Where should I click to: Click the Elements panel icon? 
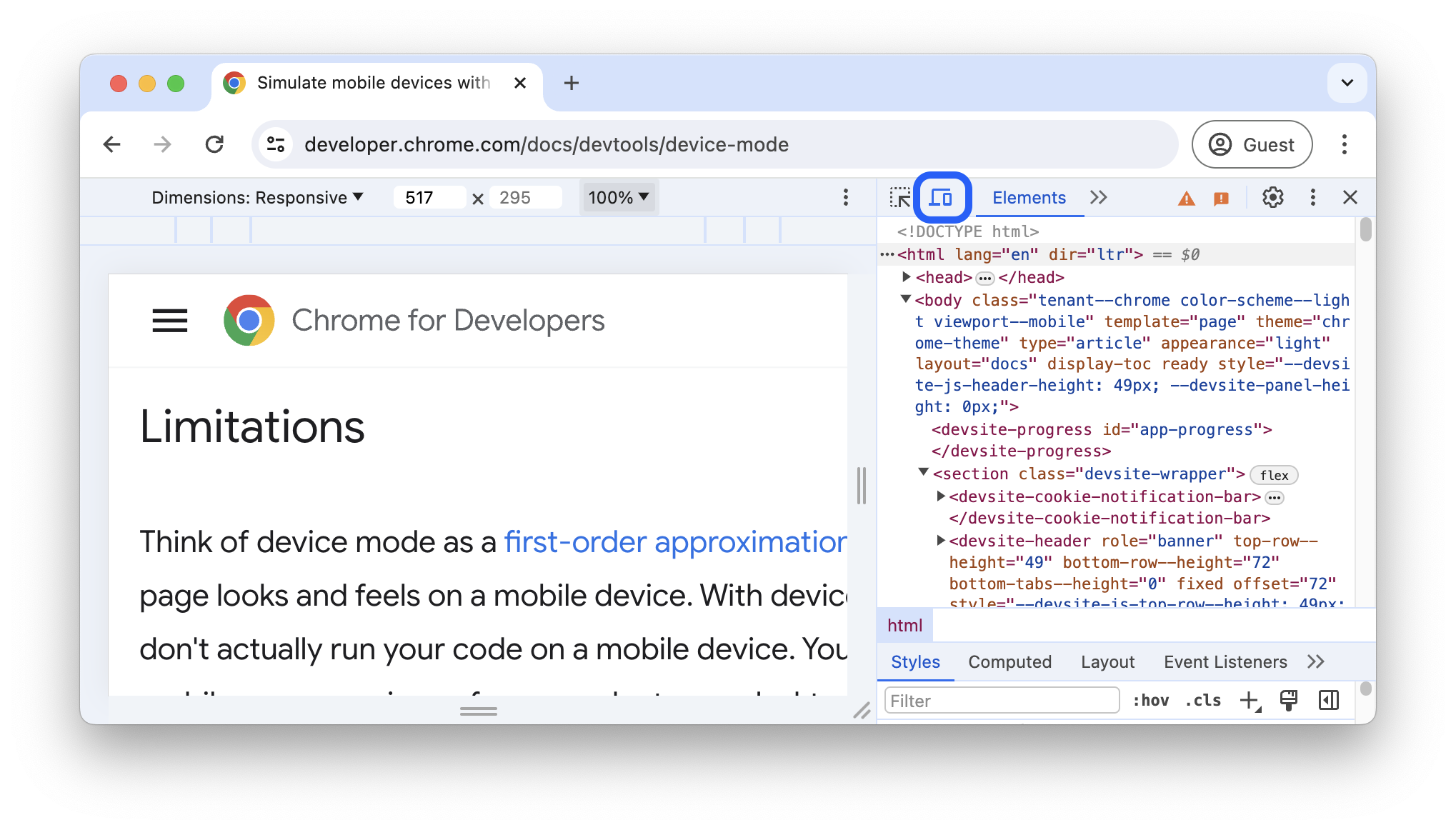point(1028,196)
